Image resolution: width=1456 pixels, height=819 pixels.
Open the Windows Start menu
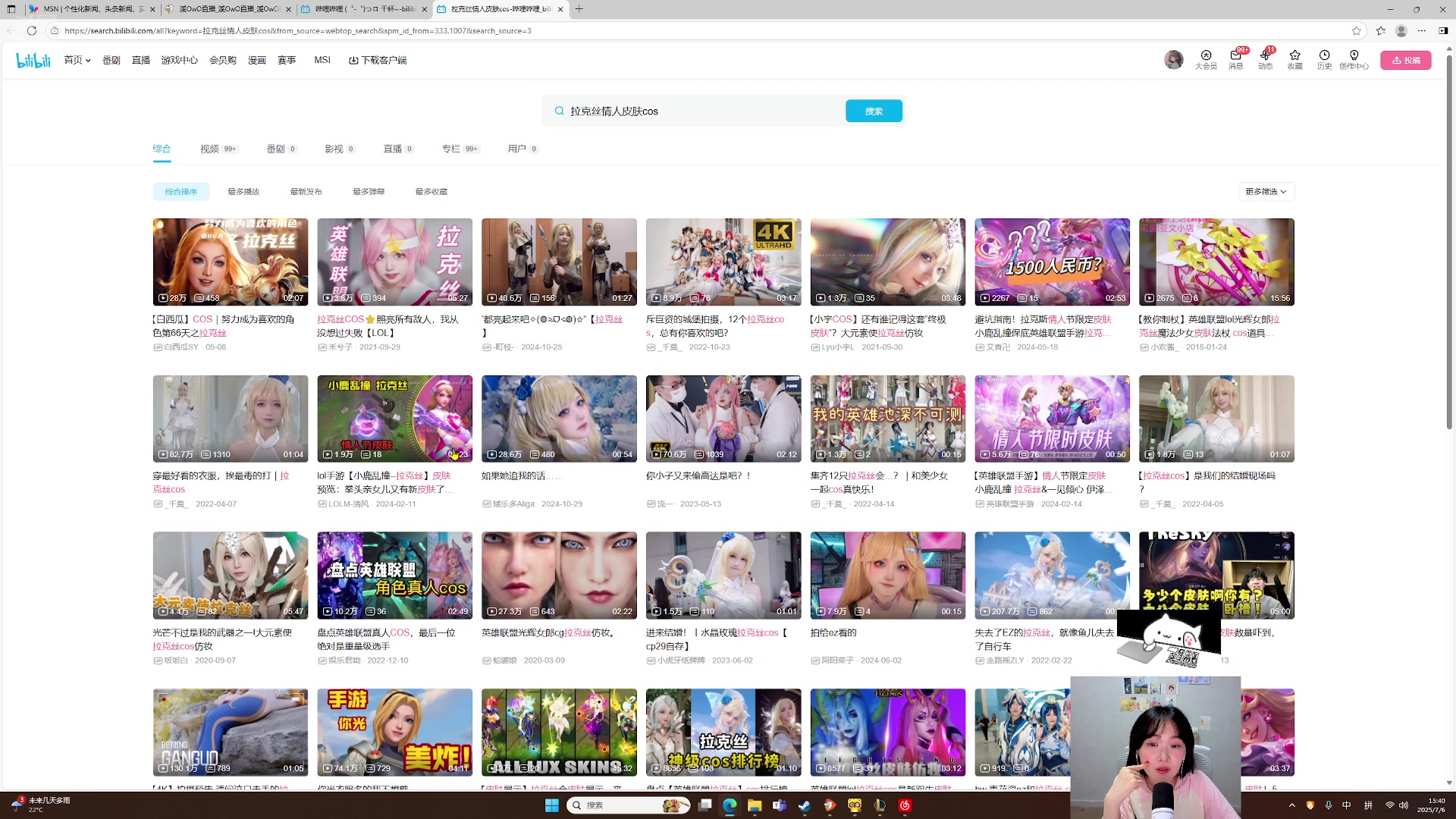552,805
